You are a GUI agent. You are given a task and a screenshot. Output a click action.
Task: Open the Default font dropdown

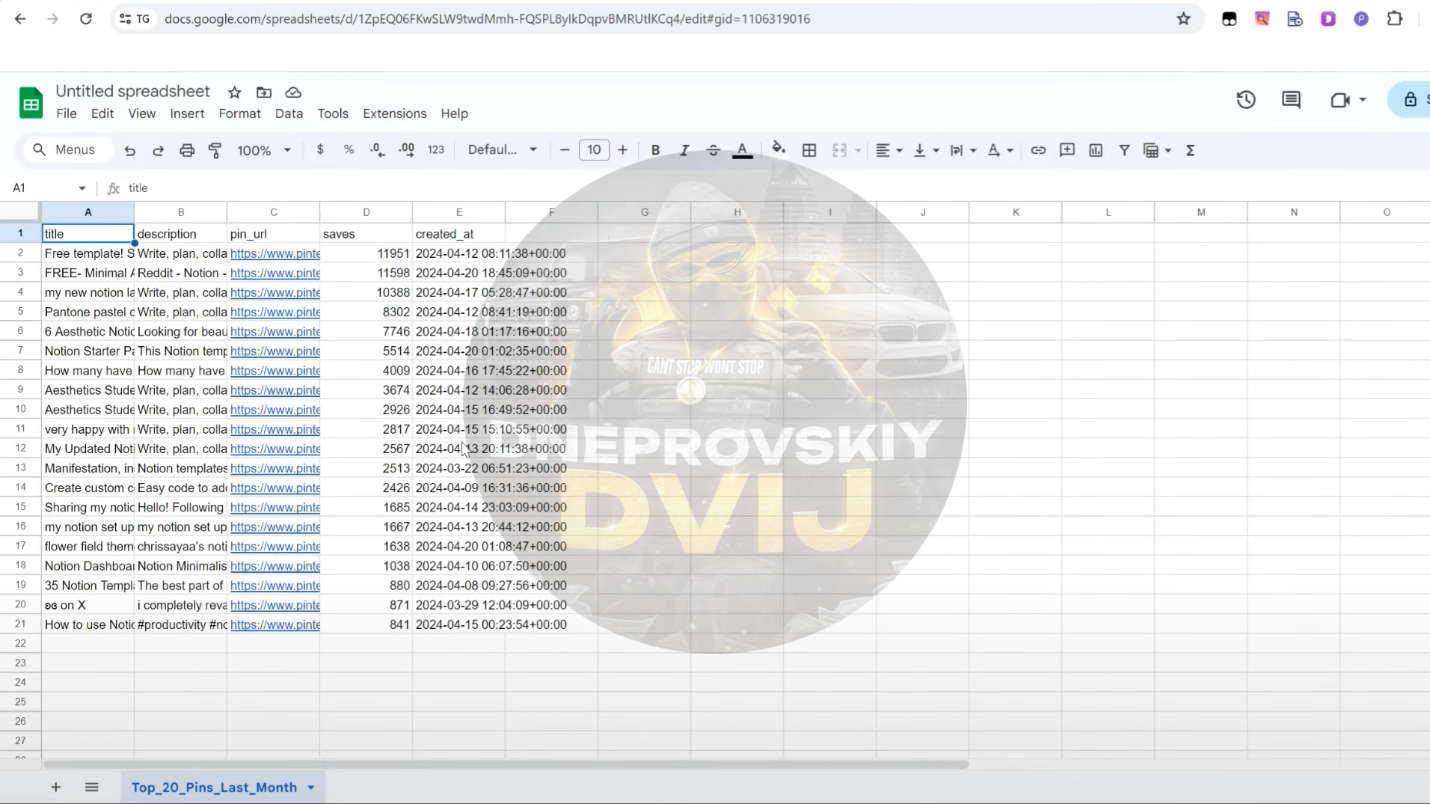(503, 150)
